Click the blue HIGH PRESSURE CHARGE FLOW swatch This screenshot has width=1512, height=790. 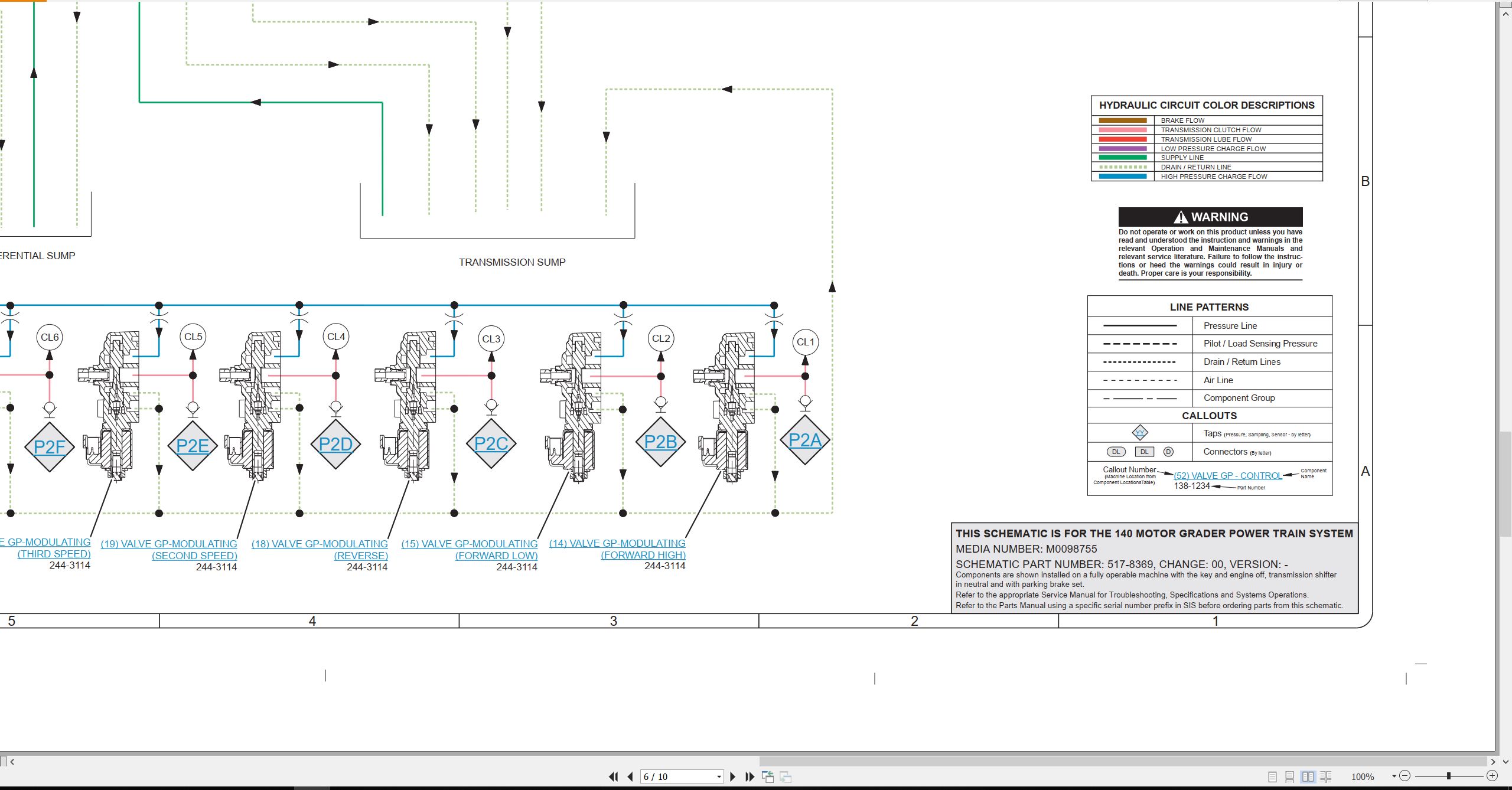point(1123,177)
